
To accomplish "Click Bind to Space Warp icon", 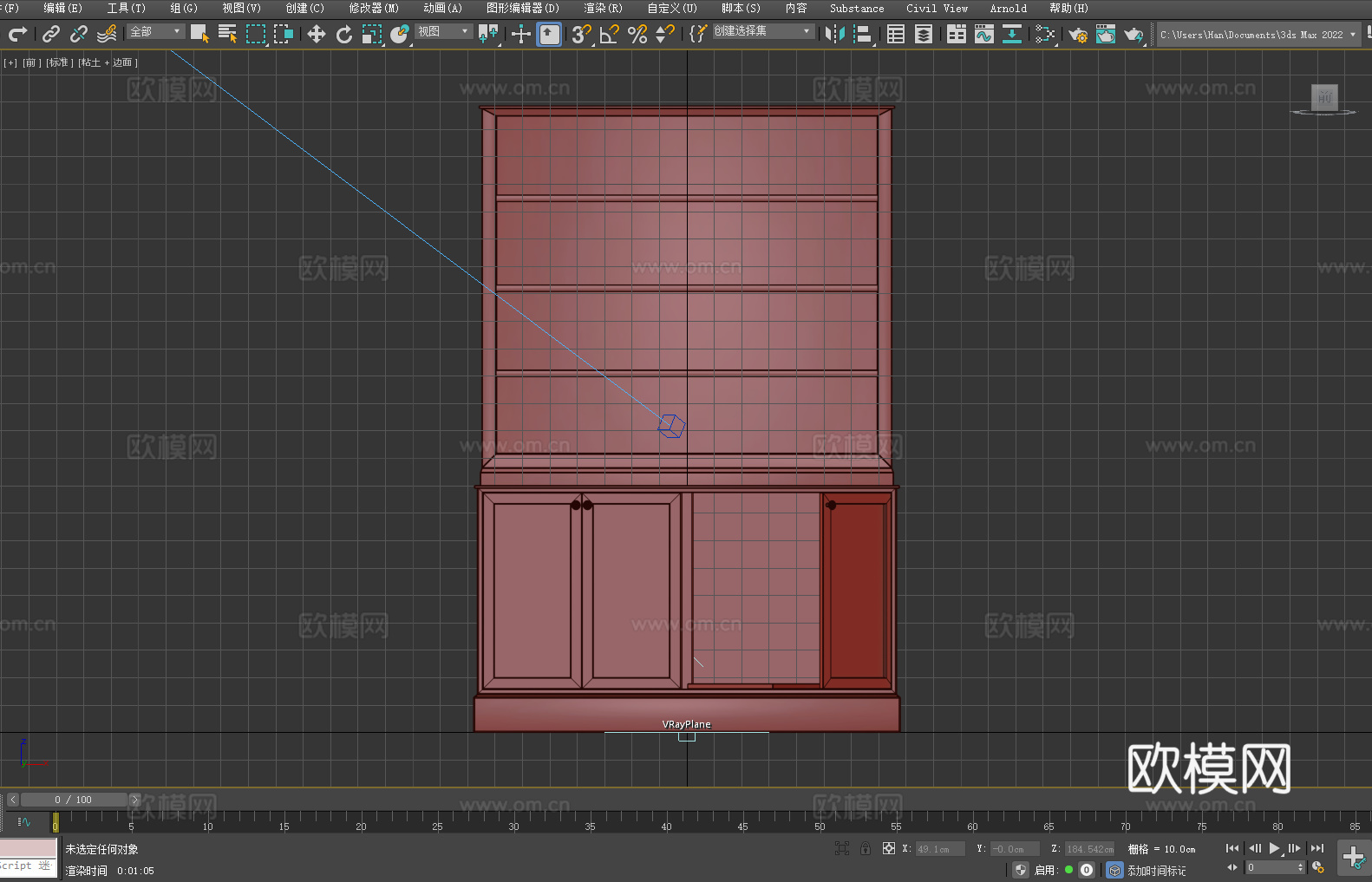I will pos(107,34).
